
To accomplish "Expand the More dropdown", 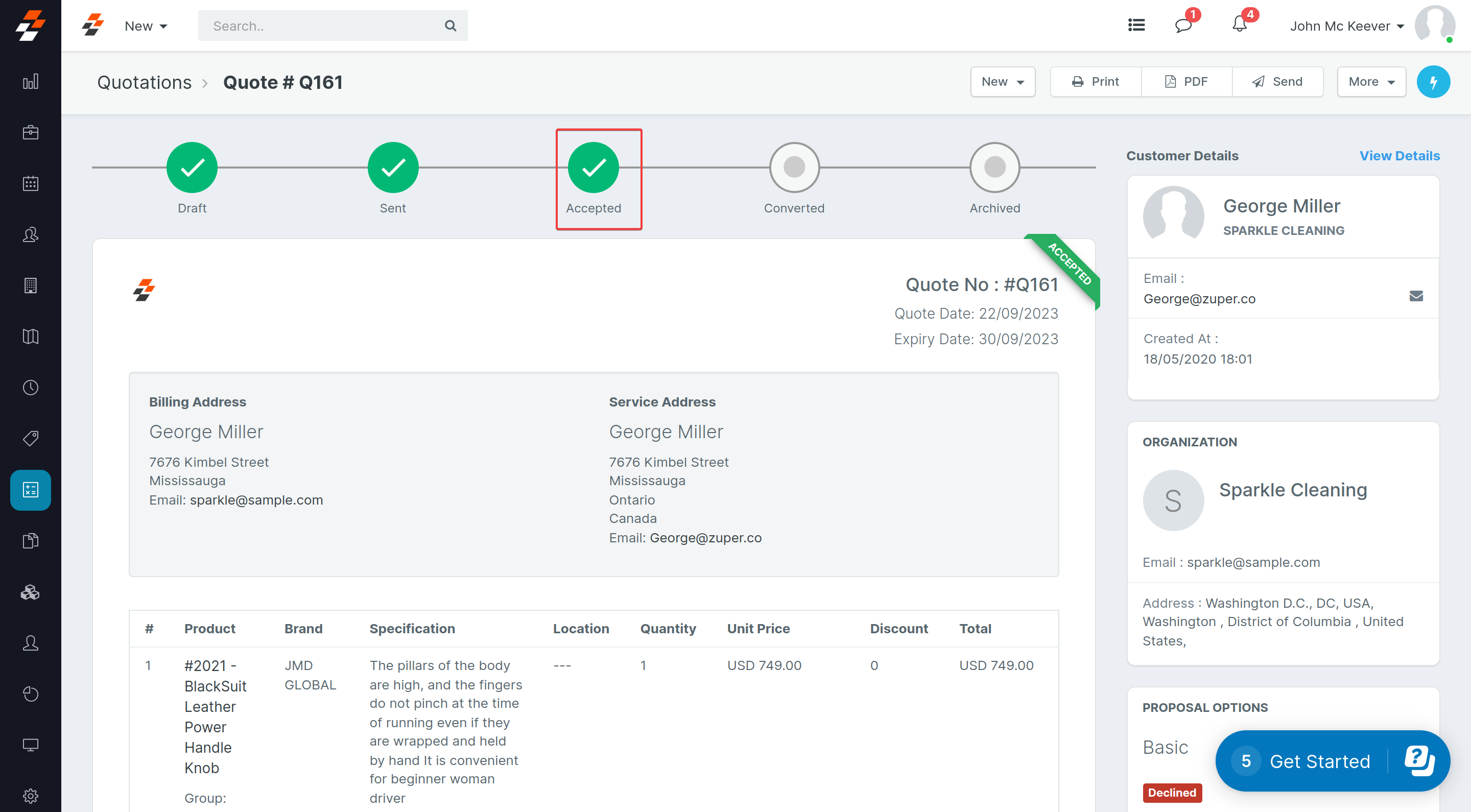I will 1370,82.
